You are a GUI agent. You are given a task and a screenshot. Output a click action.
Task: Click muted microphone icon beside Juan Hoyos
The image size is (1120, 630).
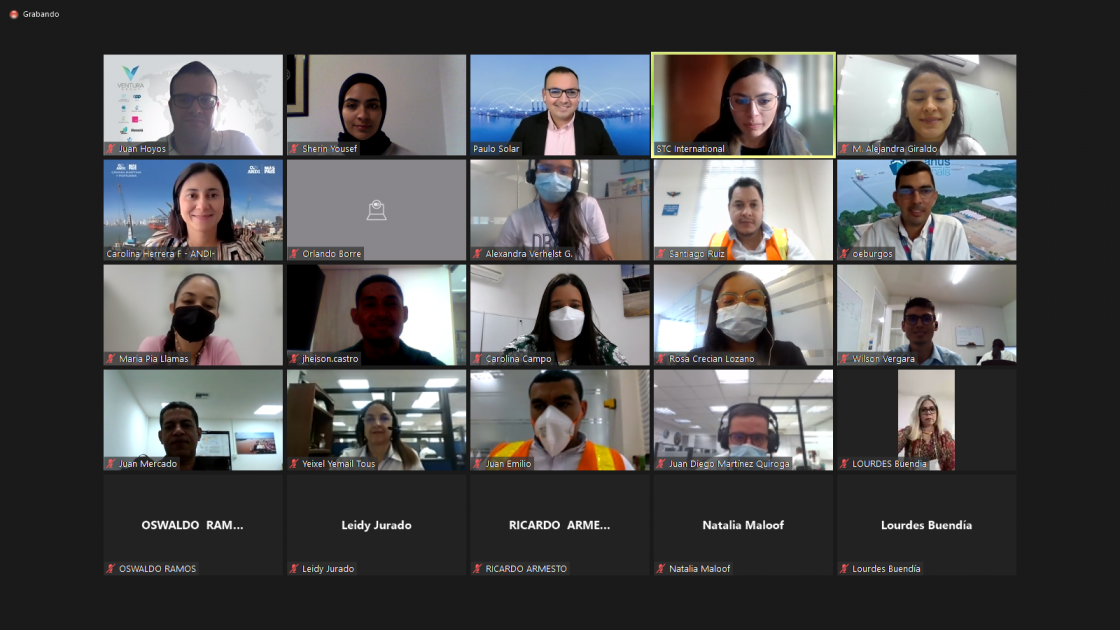point(111,149)
